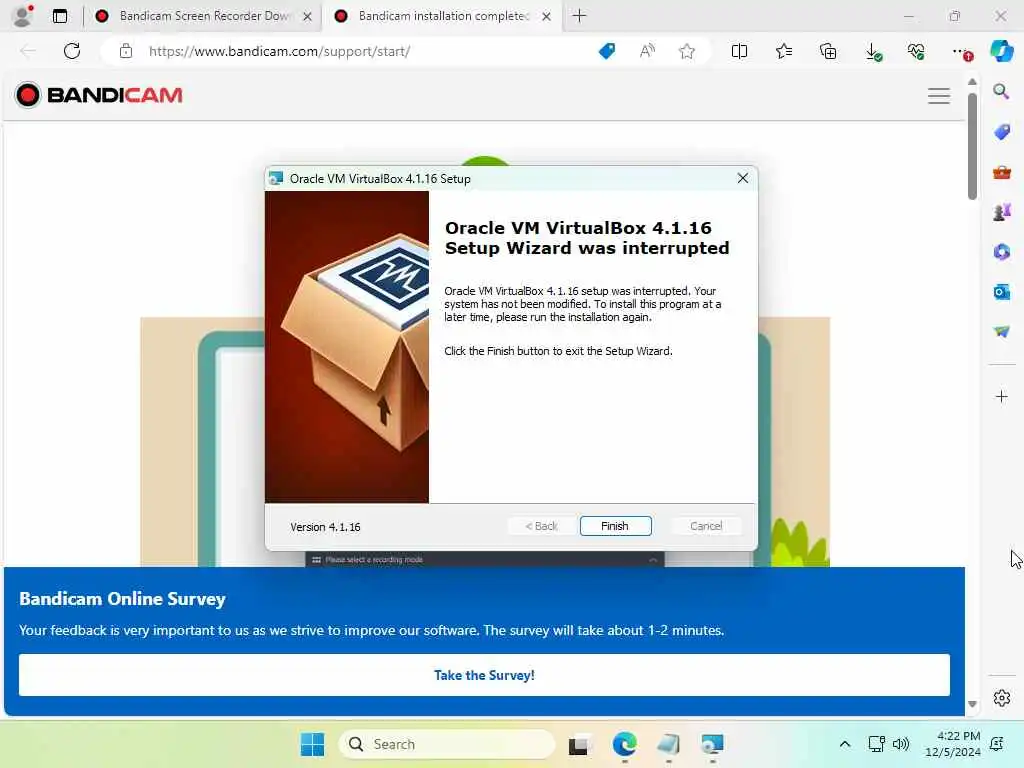Open the profile account icon

point(23,16)
